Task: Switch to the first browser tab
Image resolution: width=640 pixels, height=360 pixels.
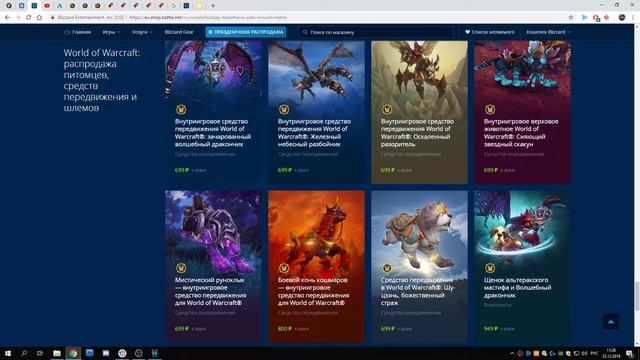Action: [x=9, y=6]
